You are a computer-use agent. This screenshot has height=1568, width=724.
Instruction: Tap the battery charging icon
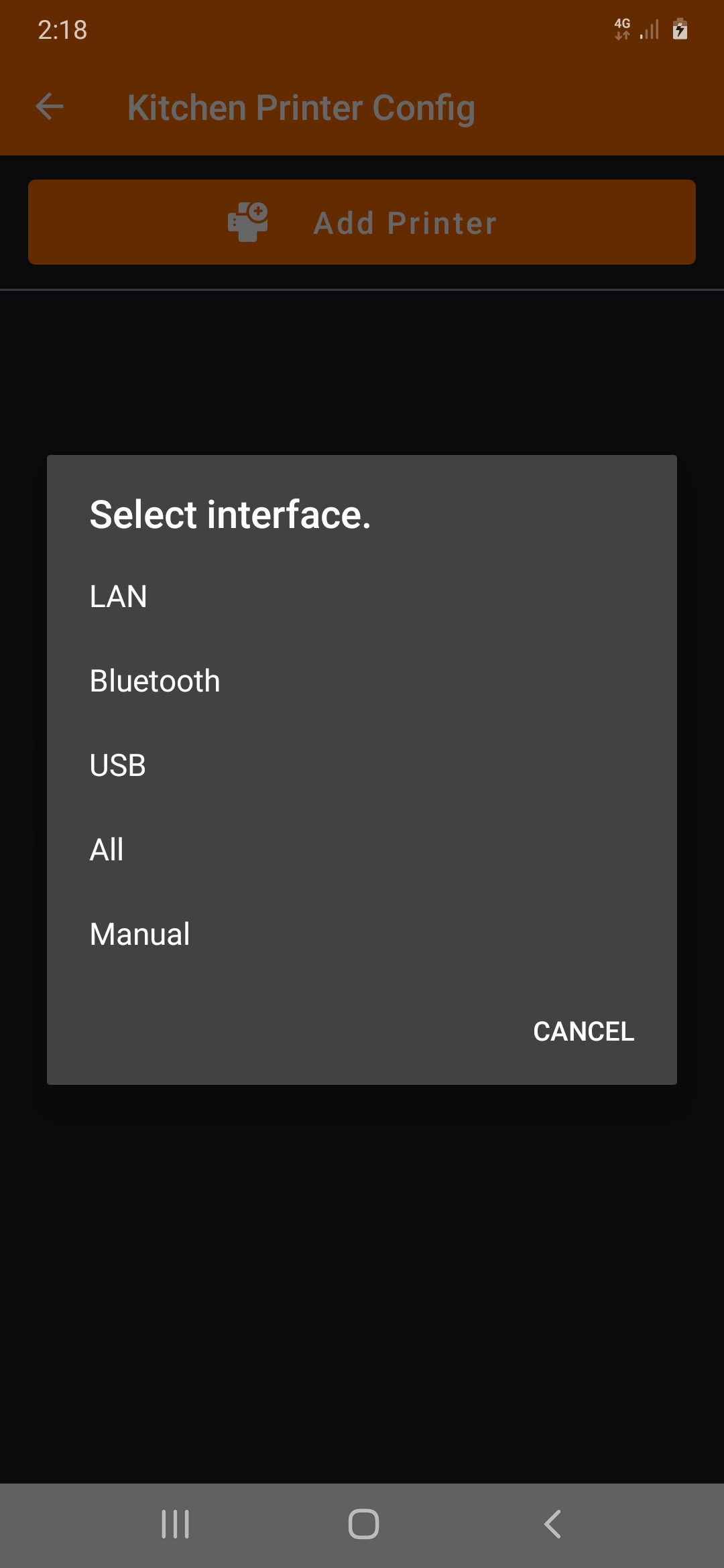tap(680, 29)
